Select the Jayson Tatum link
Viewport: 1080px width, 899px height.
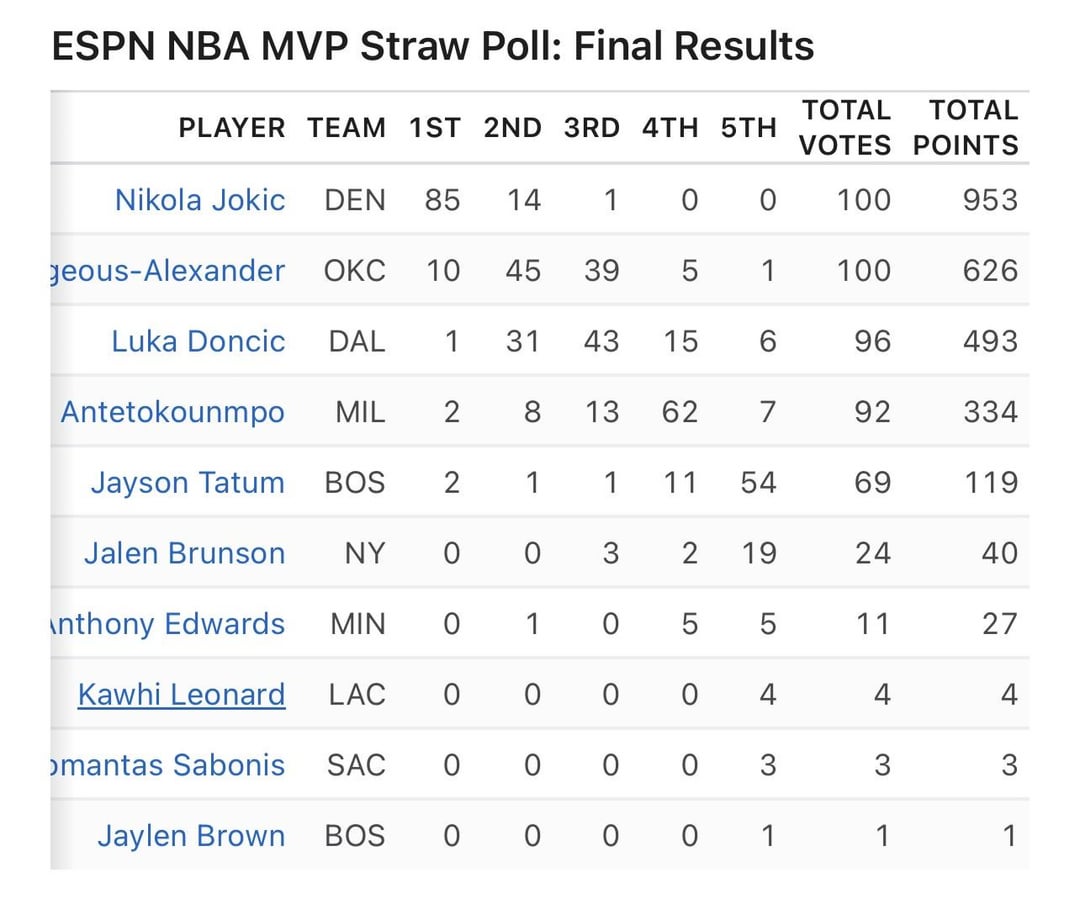pos(187,483)
